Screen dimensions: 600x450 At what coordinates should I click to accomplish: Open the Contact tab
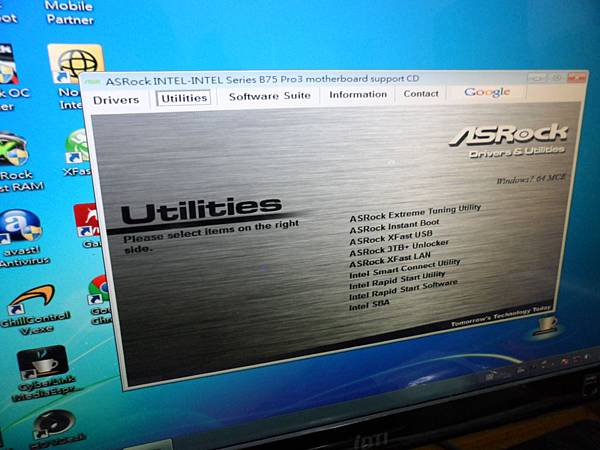[421, 93]
